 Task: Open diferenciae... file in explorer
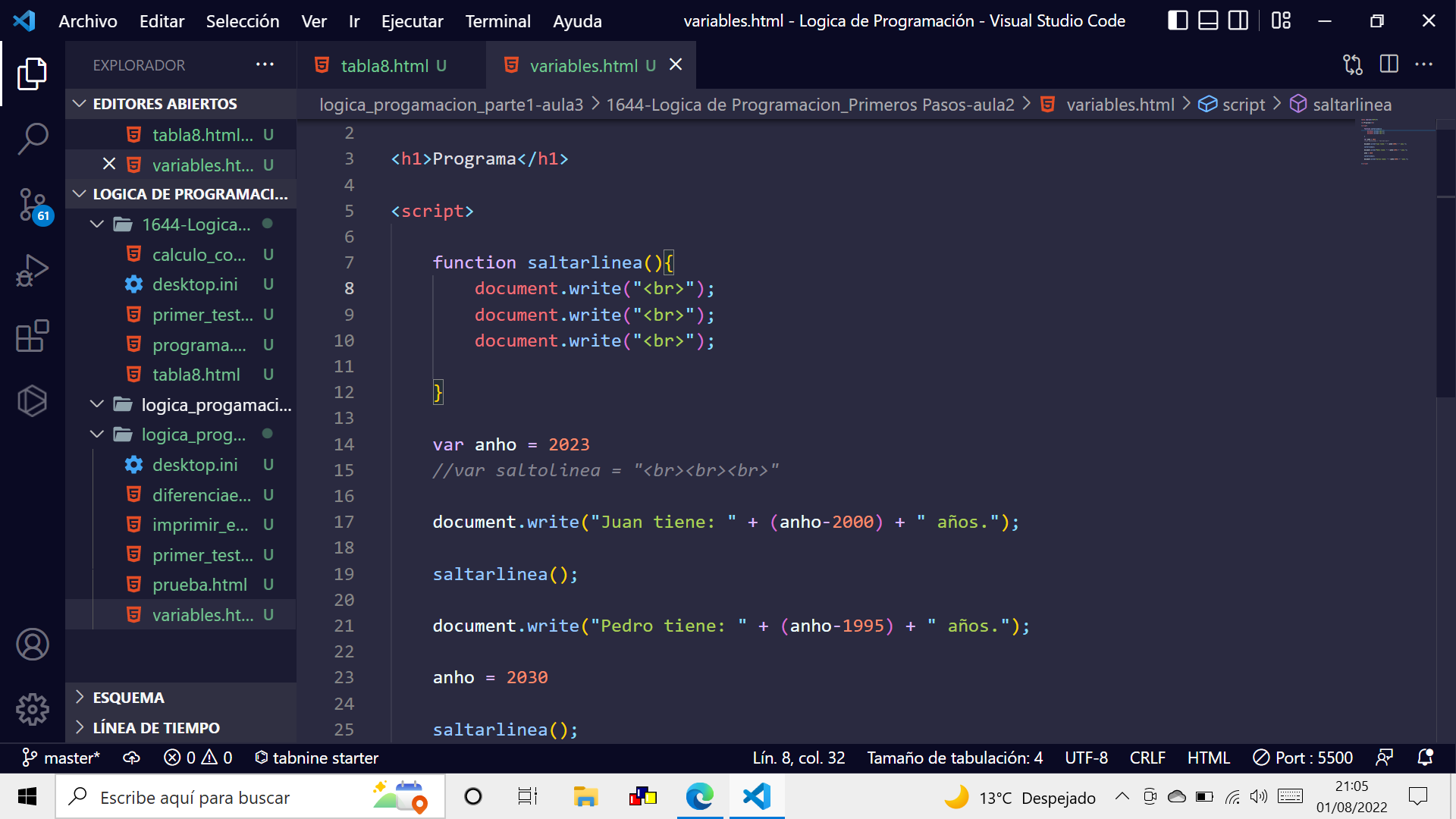[180, 495]
